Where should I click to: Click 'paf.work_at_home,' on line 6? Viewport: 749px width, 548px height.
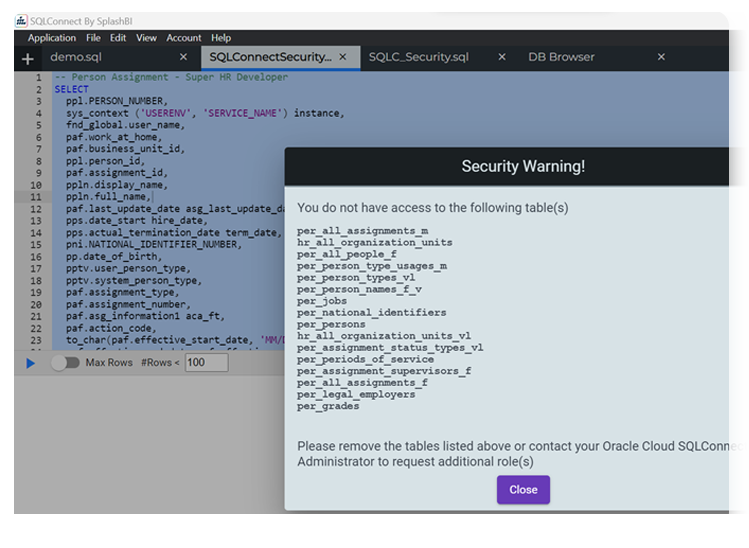point(114,137)
